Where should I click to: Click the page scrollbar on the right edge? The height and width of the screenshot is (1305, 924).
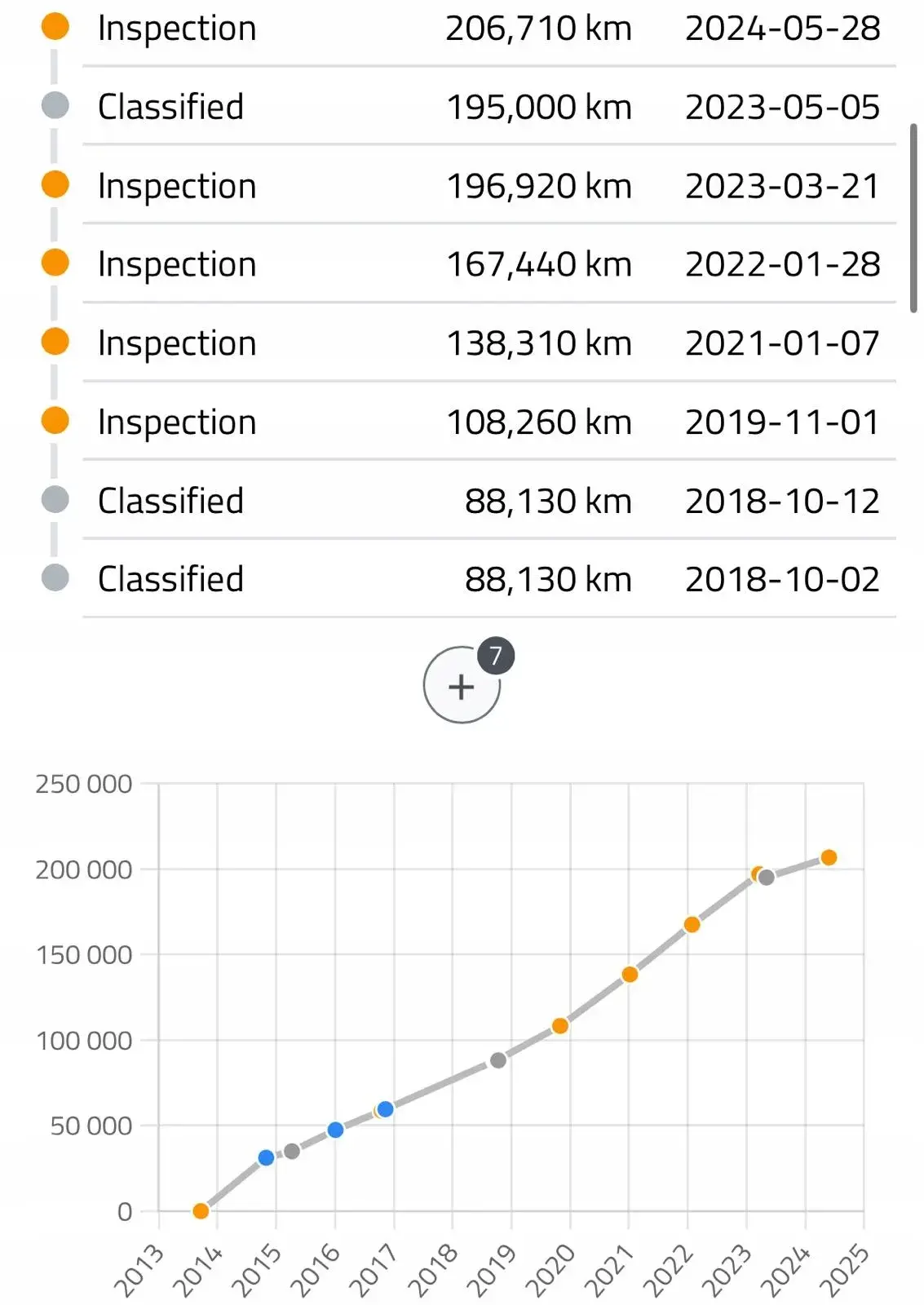(x=913, y=218)
